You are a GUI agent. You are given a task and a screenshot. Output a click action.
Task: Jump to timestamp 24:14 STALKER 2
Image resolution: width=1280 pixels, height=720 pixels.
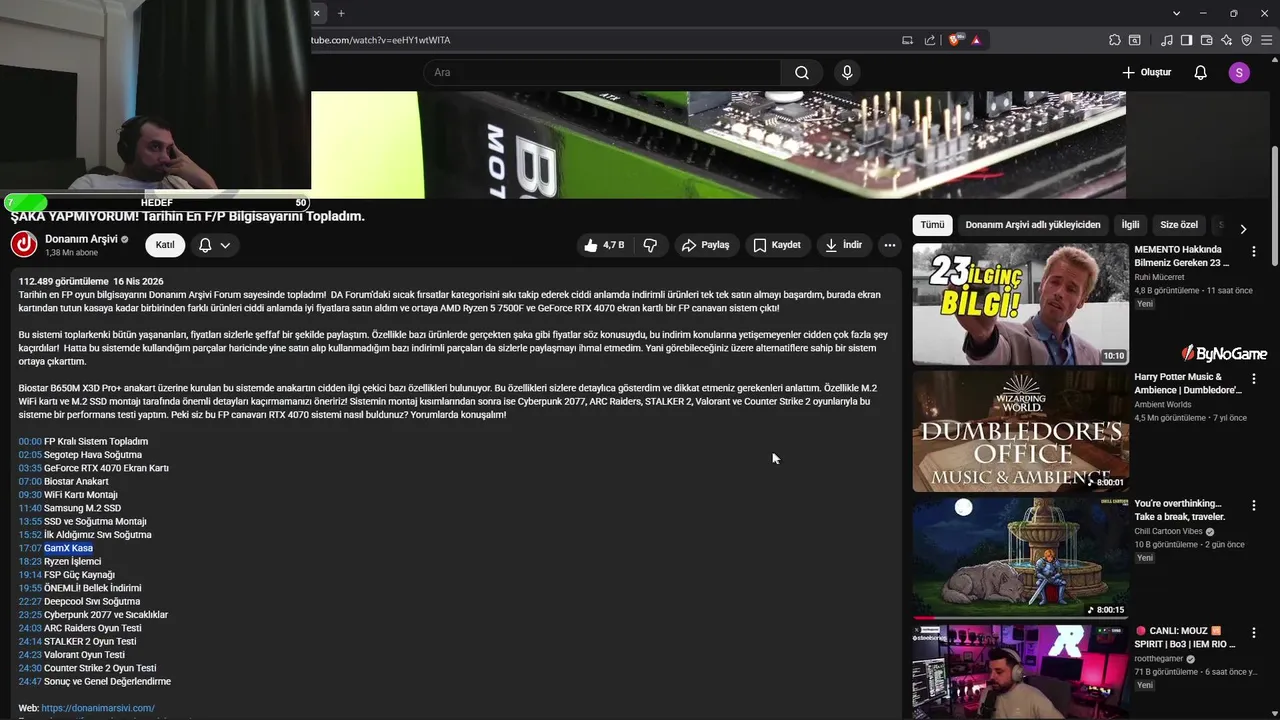pos(30,641)
